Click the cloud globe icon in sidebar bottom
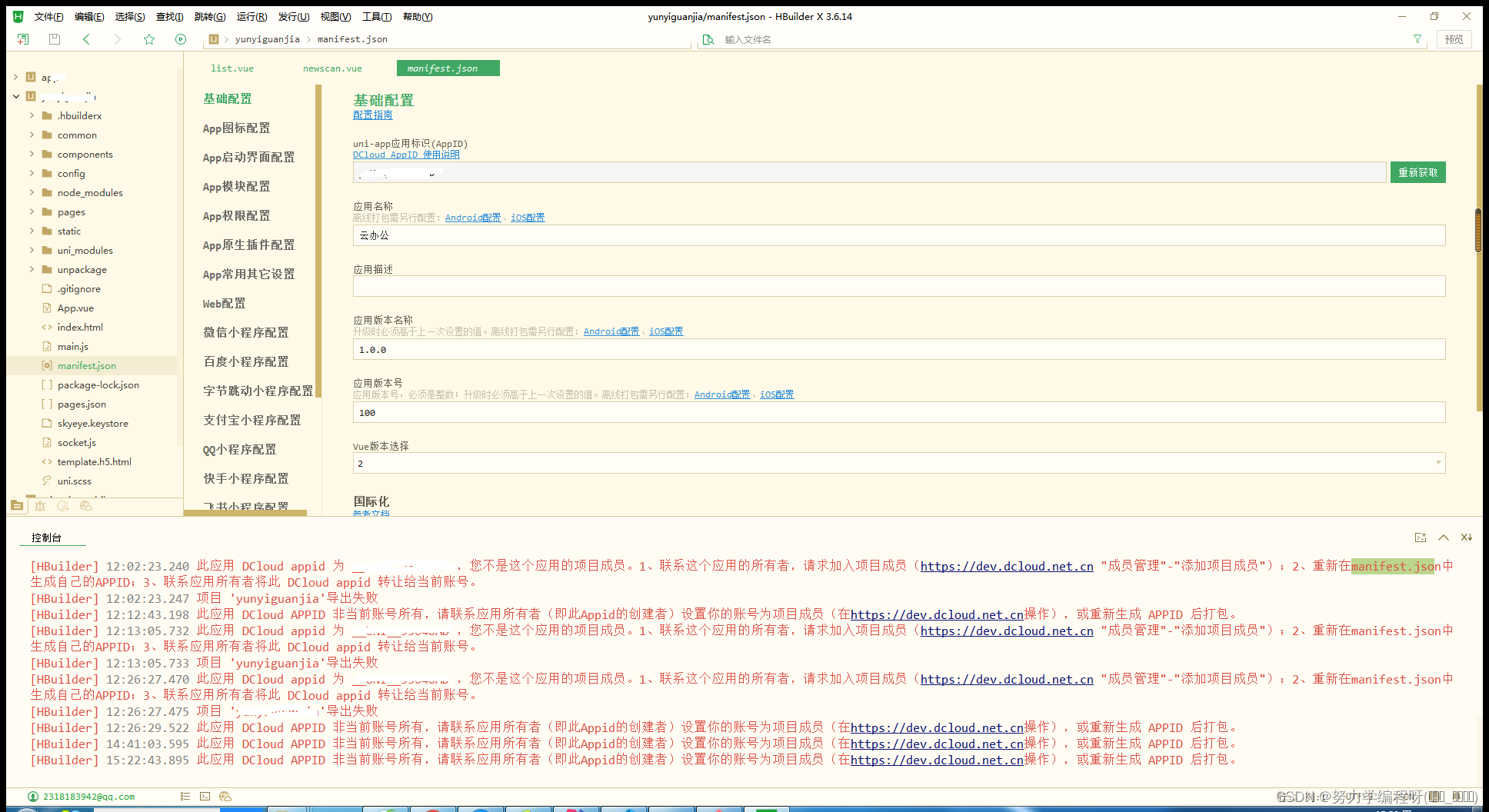Viewport: 1489px width, 812px height. tap(86, 505)
